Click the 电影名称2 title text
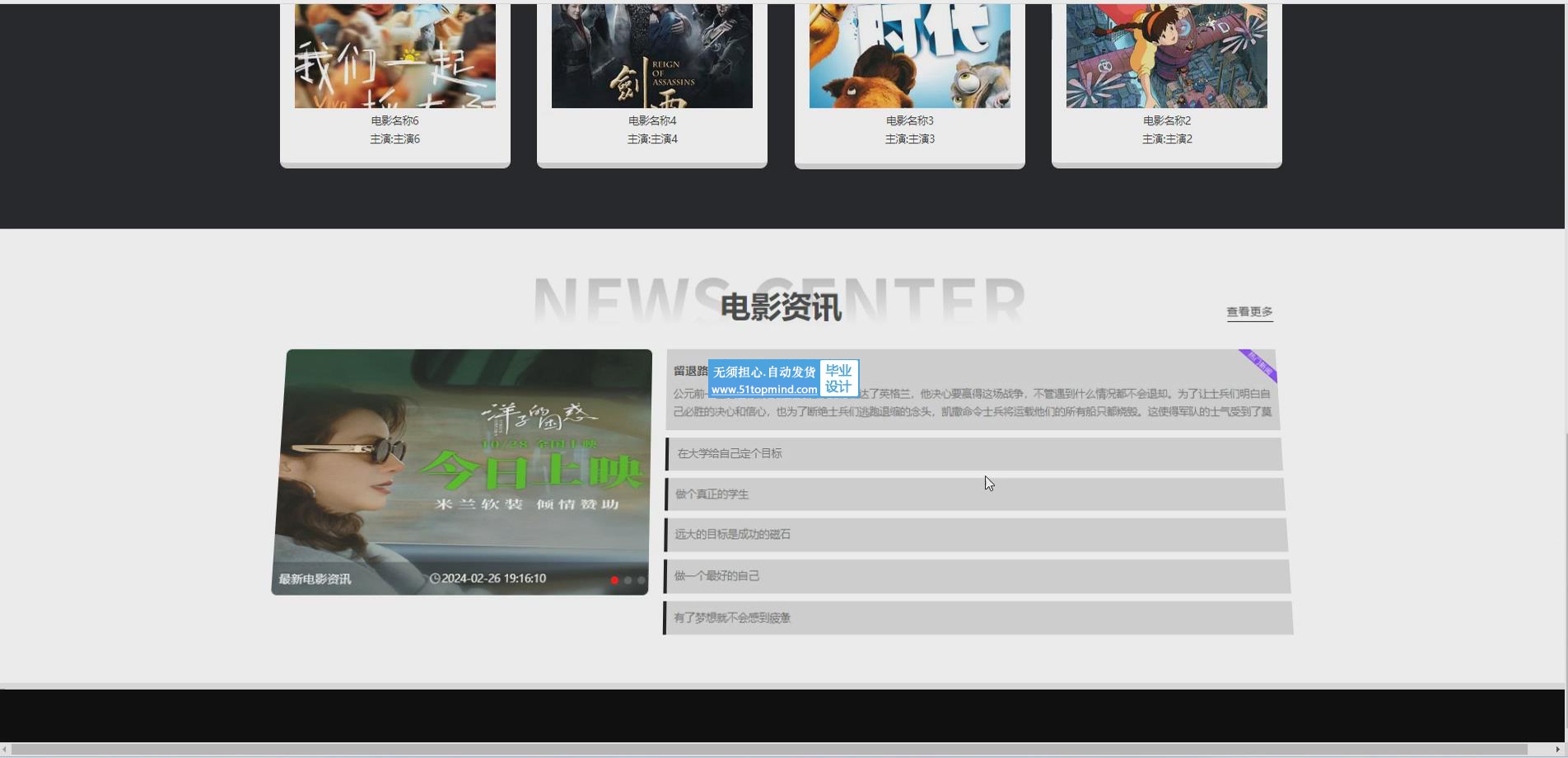Image resolution: width=1568 pixels, height=758 pixels. [1167, 120]
